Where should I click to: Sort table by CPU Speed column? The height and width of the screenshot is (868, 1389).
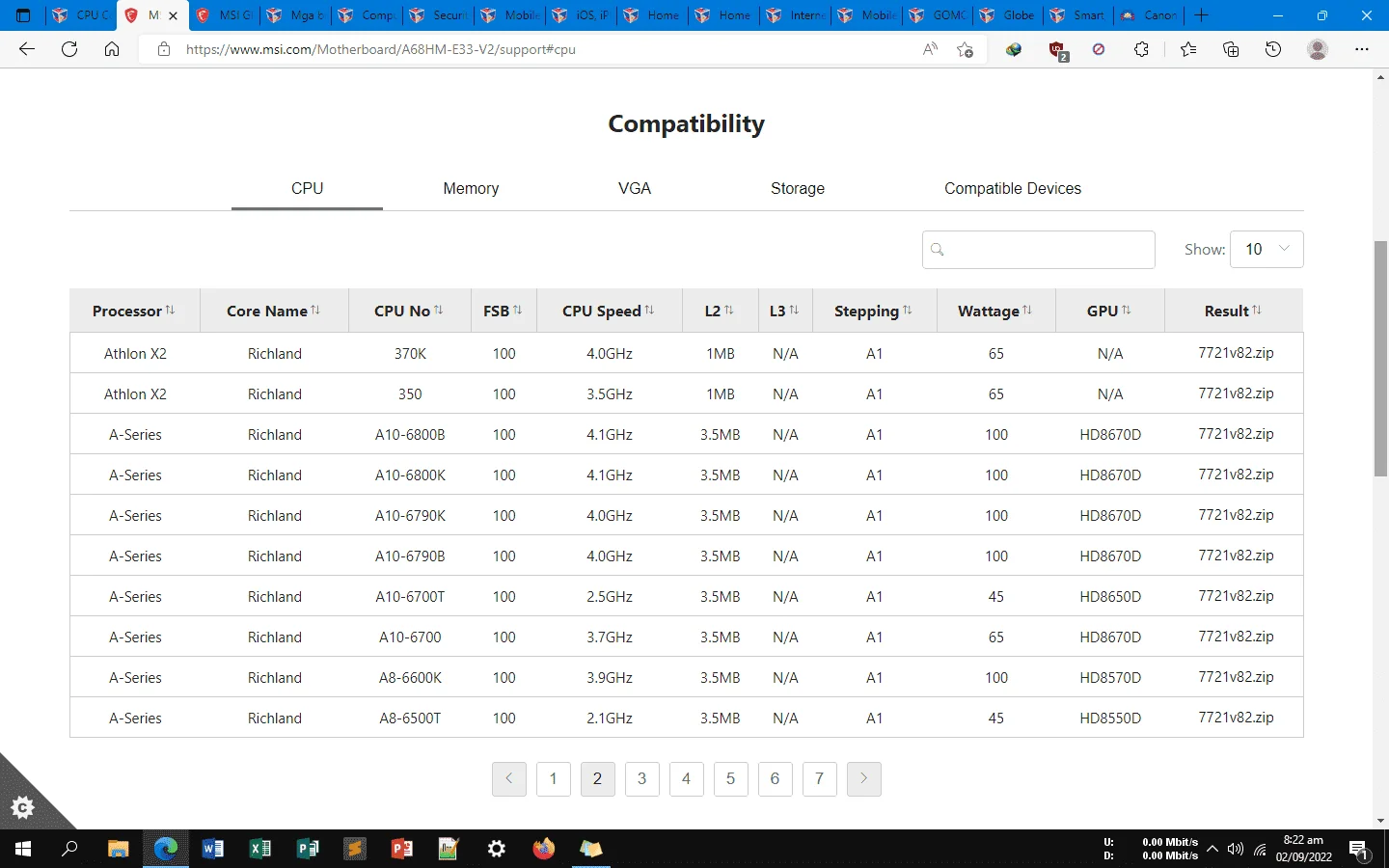pos(609,311)
